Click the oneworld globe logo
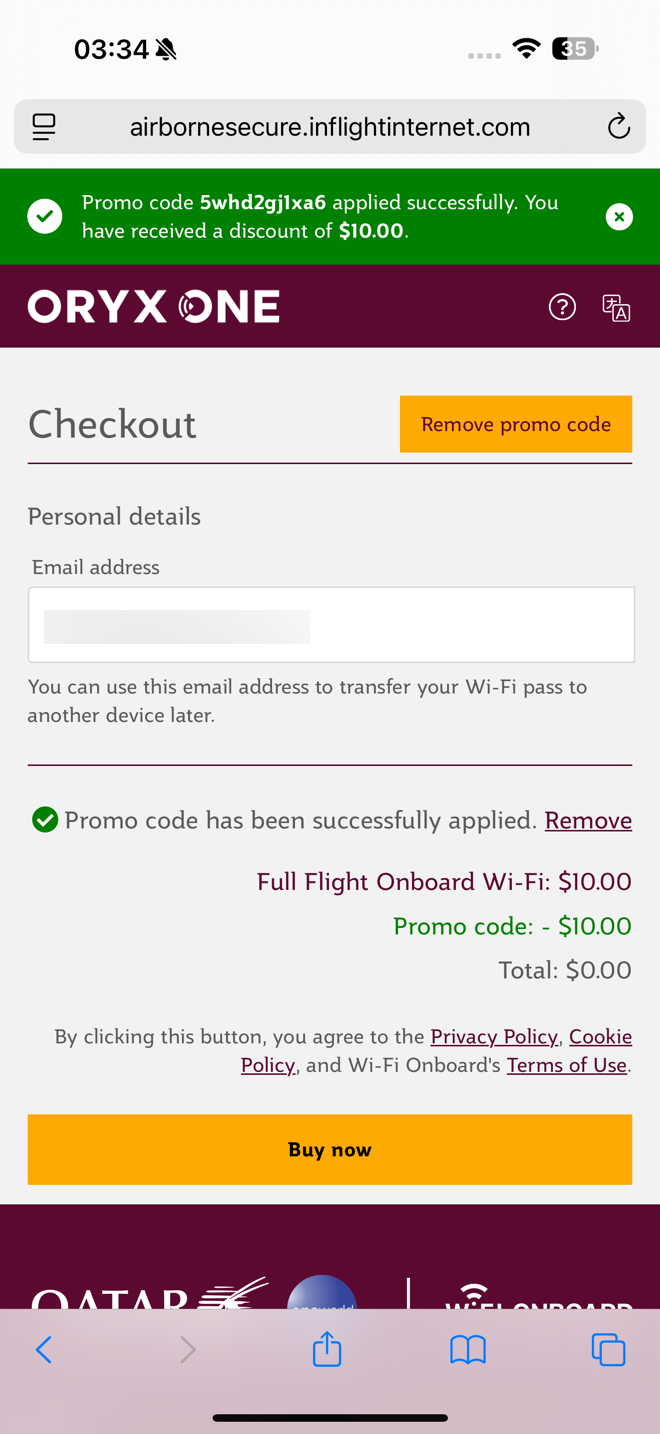This screenshot has width=660, height=1434. (x=322, y=1292)
